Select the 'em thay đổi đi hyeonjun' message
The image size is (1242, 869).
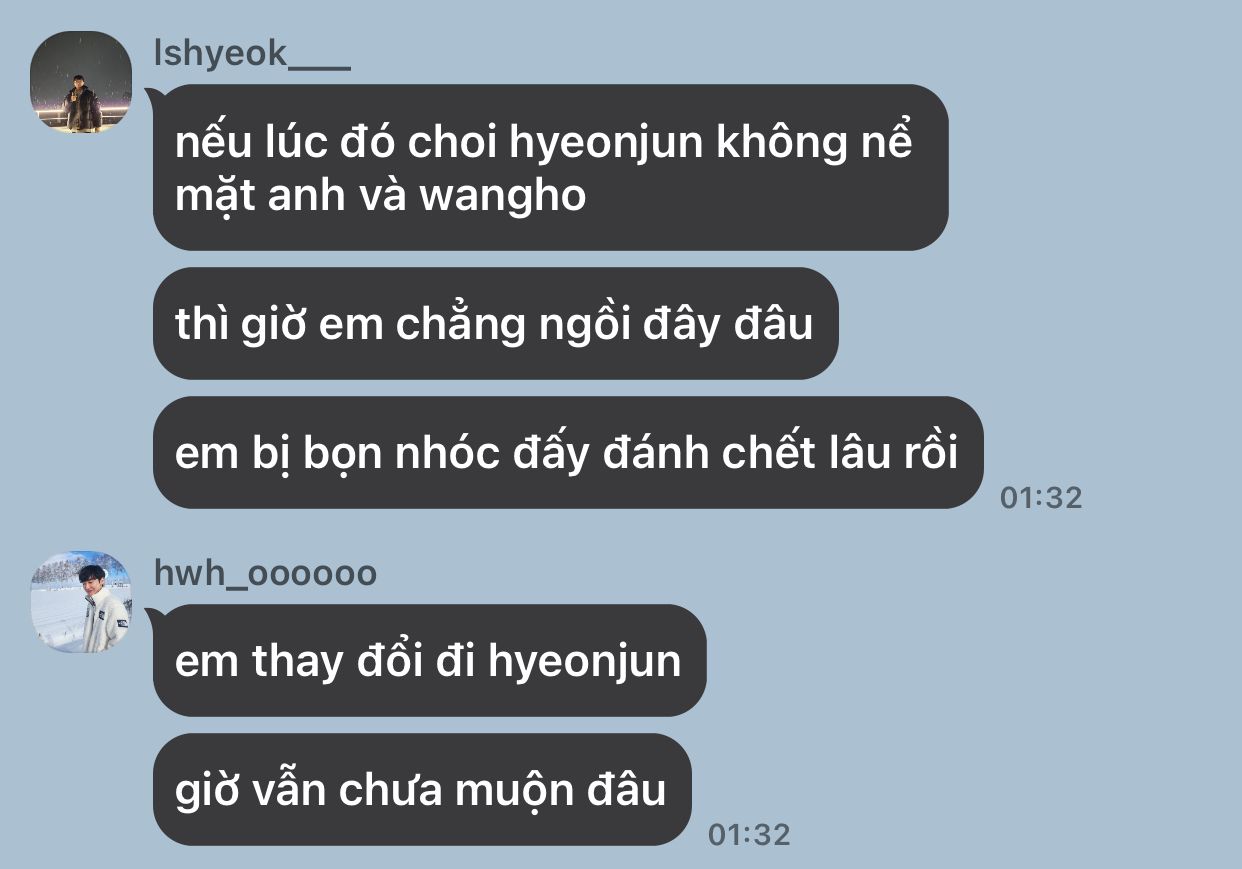(x=429, y=660)
